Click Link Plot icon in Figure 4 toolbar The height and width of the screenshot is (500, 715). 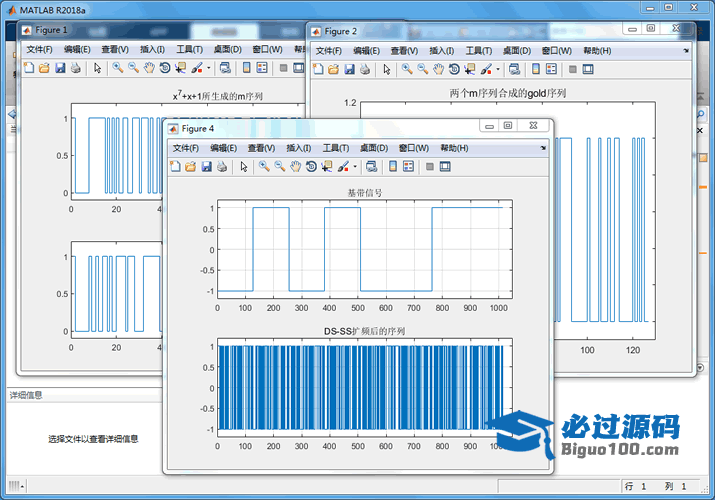click(x=371, y=167)
